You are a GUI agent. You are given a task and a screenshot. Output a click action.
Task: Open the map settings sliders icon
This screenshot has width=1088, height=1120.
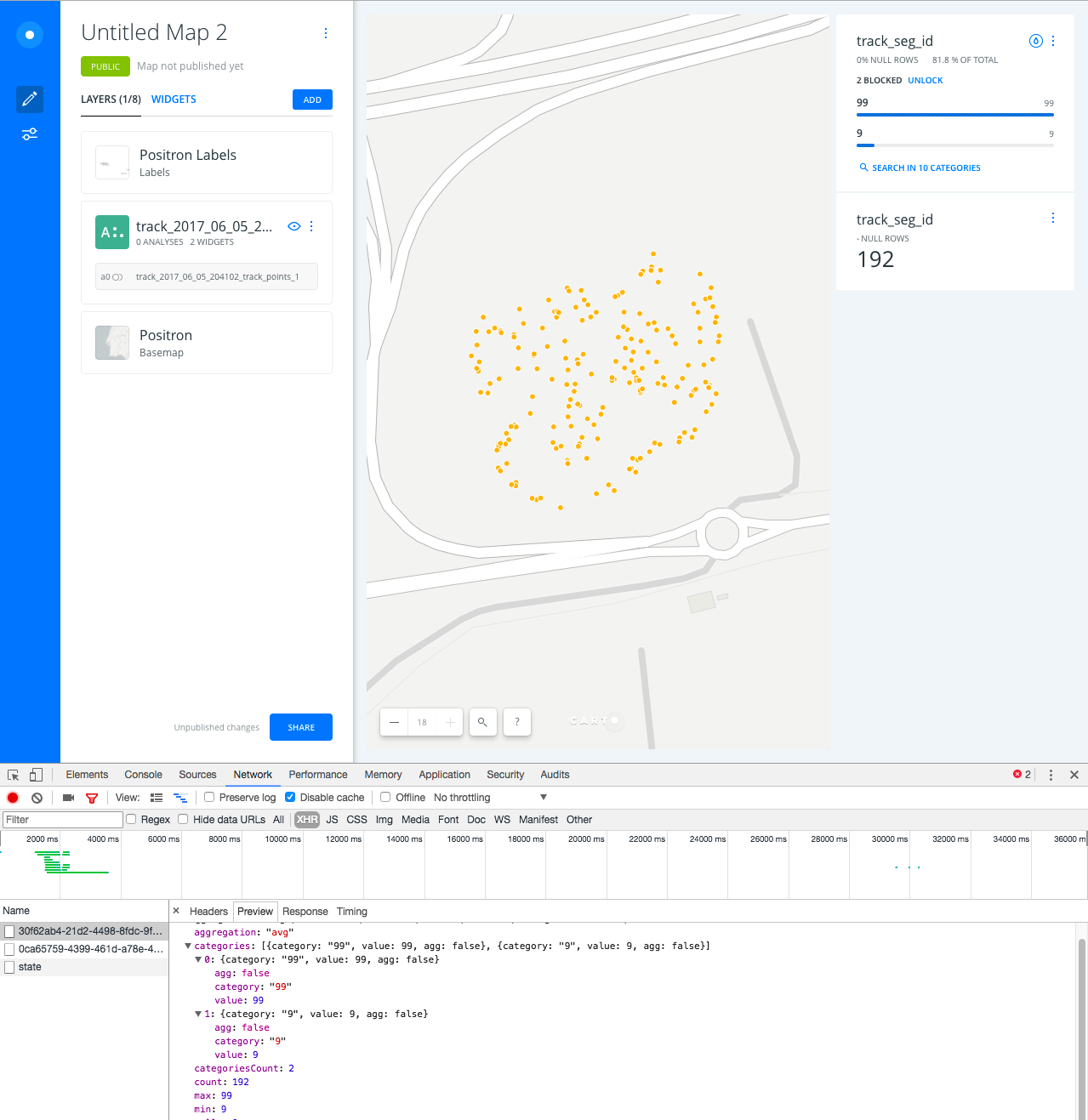[30, 134]
